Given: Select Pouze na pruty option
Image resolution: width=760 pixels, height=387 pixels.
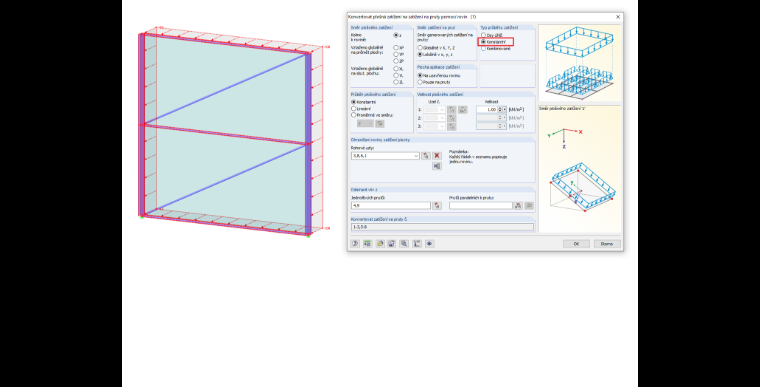Looking at the screenshot, I should pos(420,82).
